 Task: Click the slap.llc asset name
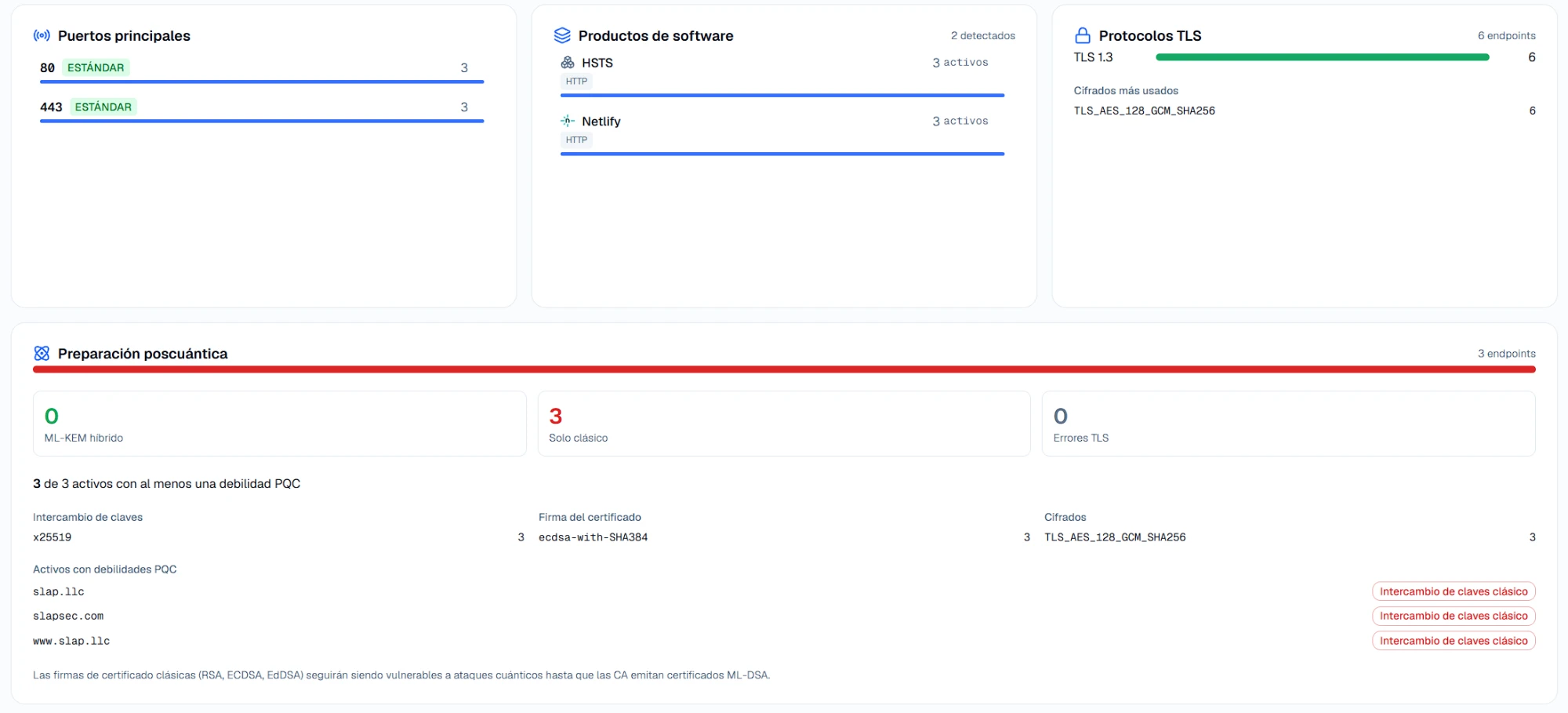pyautogui.click(x=59, y=592)
